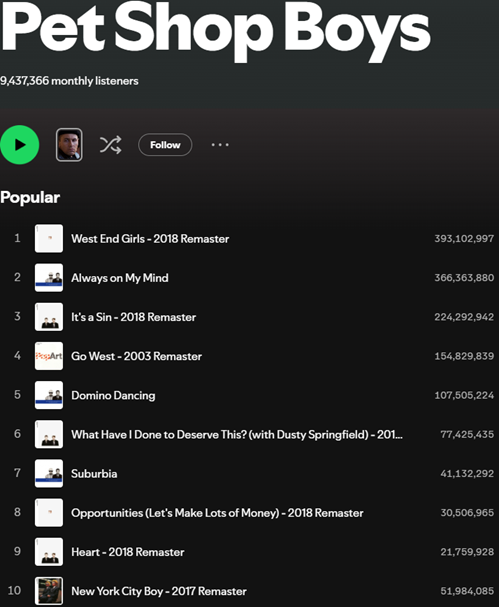Select the 9,437,366 monthly listeners text
Viewport: 499px width, 607px height.
coord(69,81)
